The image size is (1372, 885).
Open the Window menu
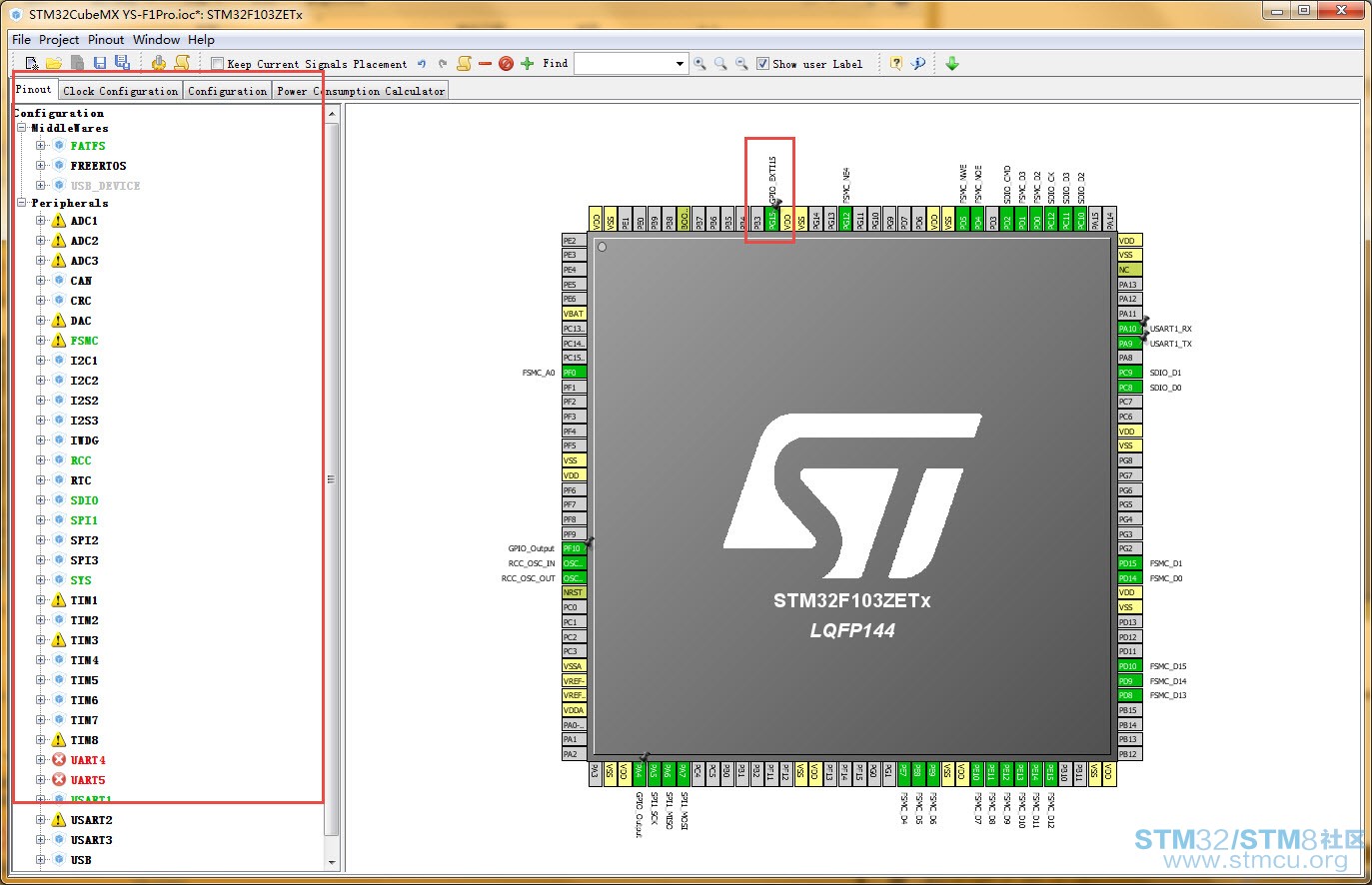point(157,40)
